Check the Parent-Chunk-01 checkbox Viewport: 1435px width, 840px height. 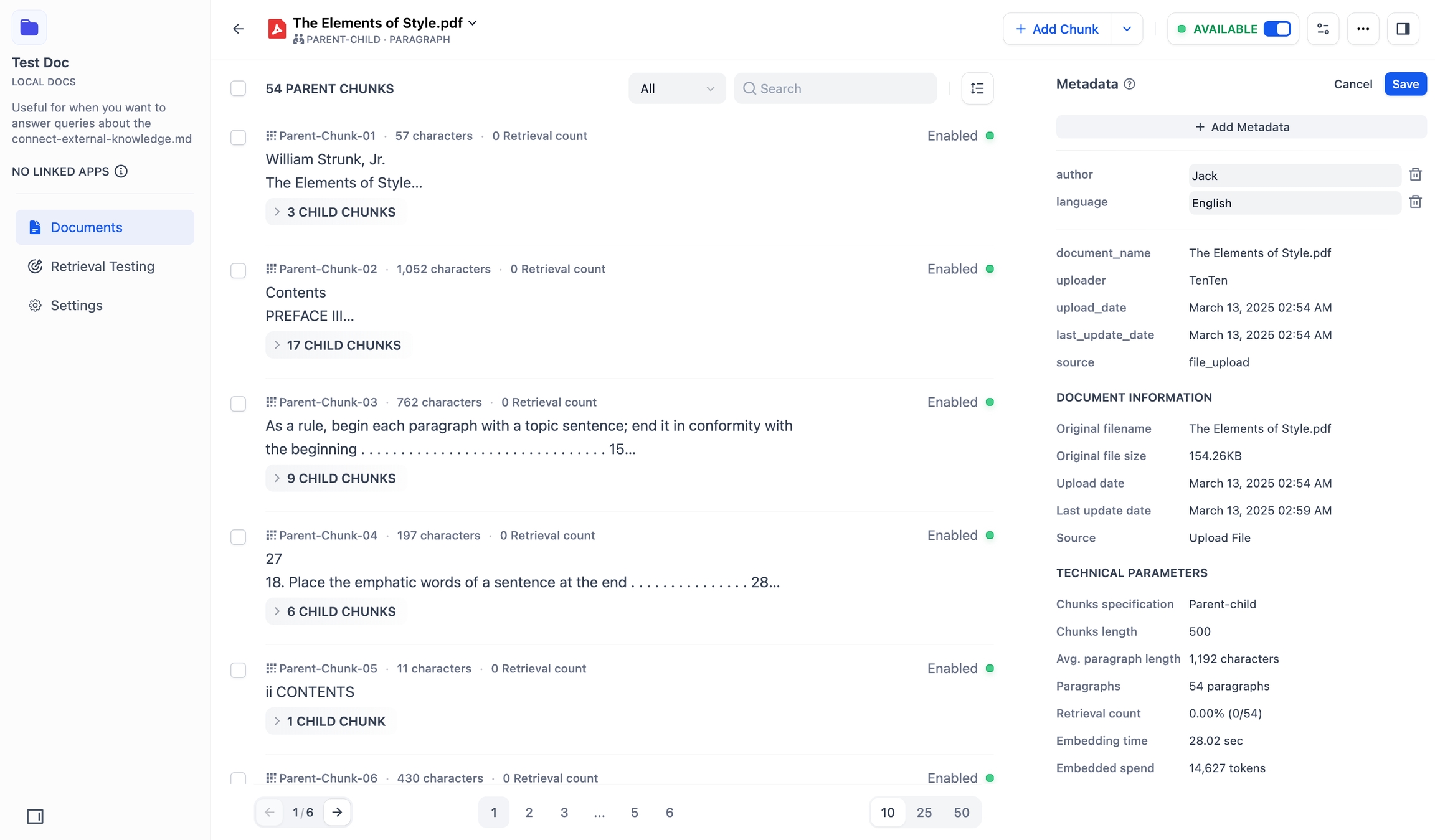click(238, 137)
